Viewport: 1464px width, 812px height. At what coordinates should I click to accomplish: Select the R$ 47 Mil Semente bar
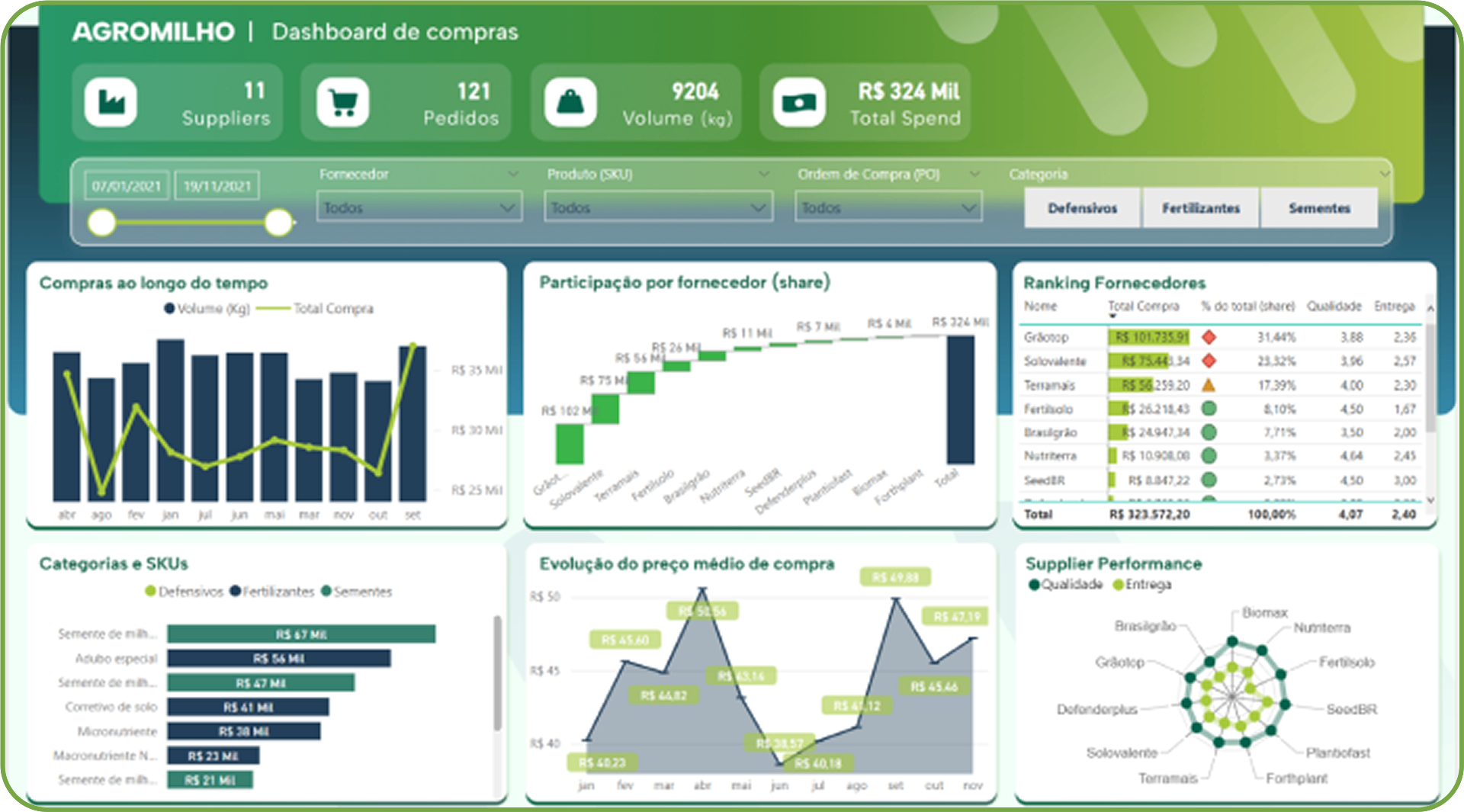coord(261,683)
